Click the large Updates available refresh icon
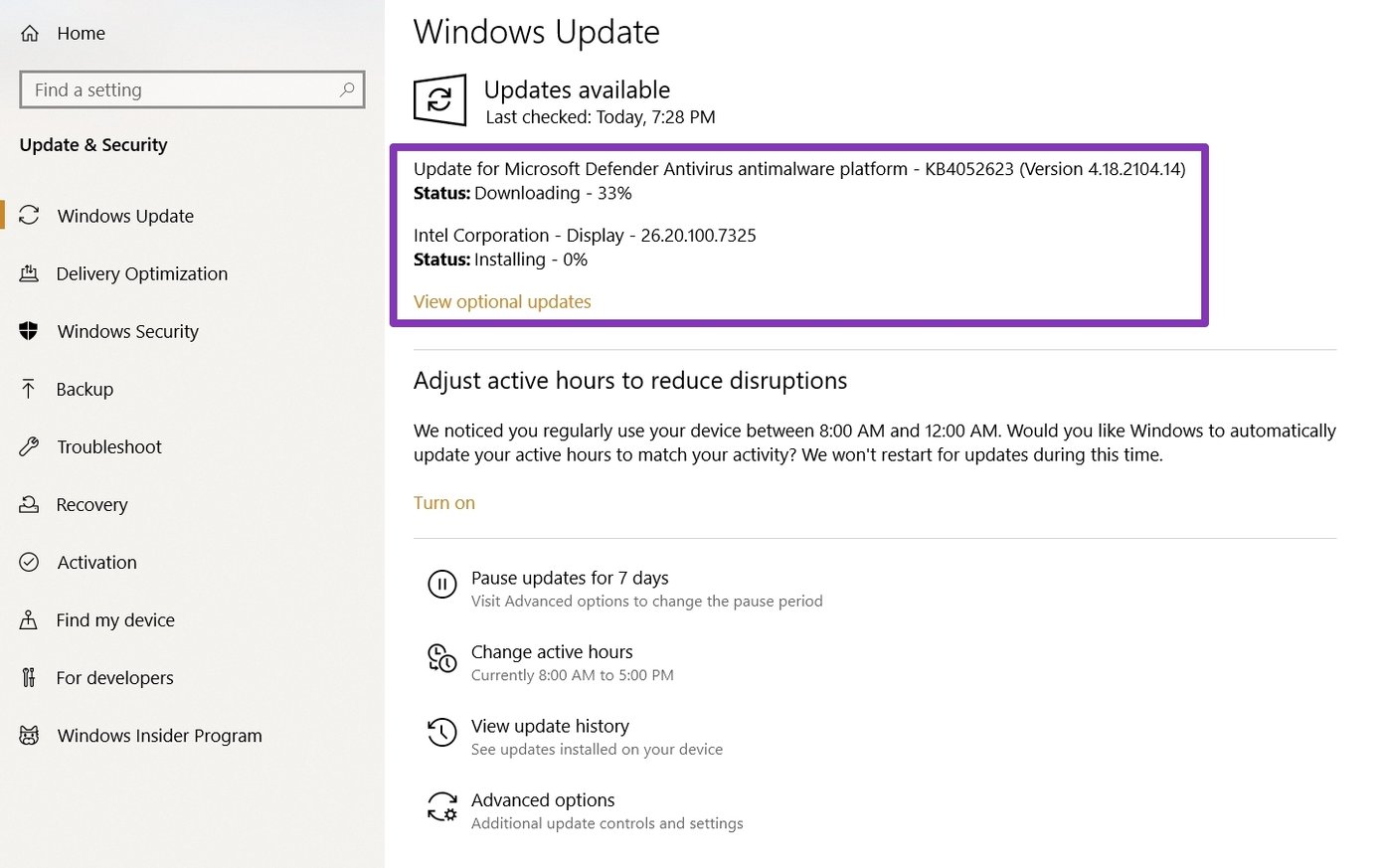 tap(439, 99)
